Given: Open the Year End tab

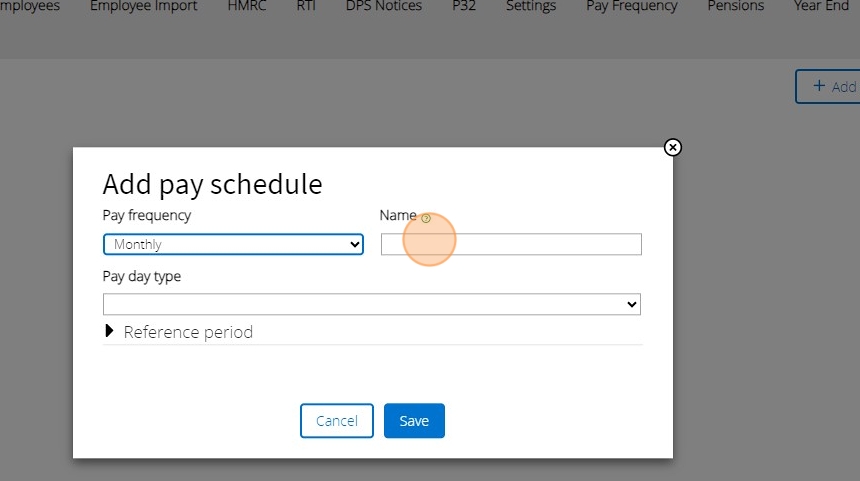Looking at the screenshot, I should coord(821,6).
